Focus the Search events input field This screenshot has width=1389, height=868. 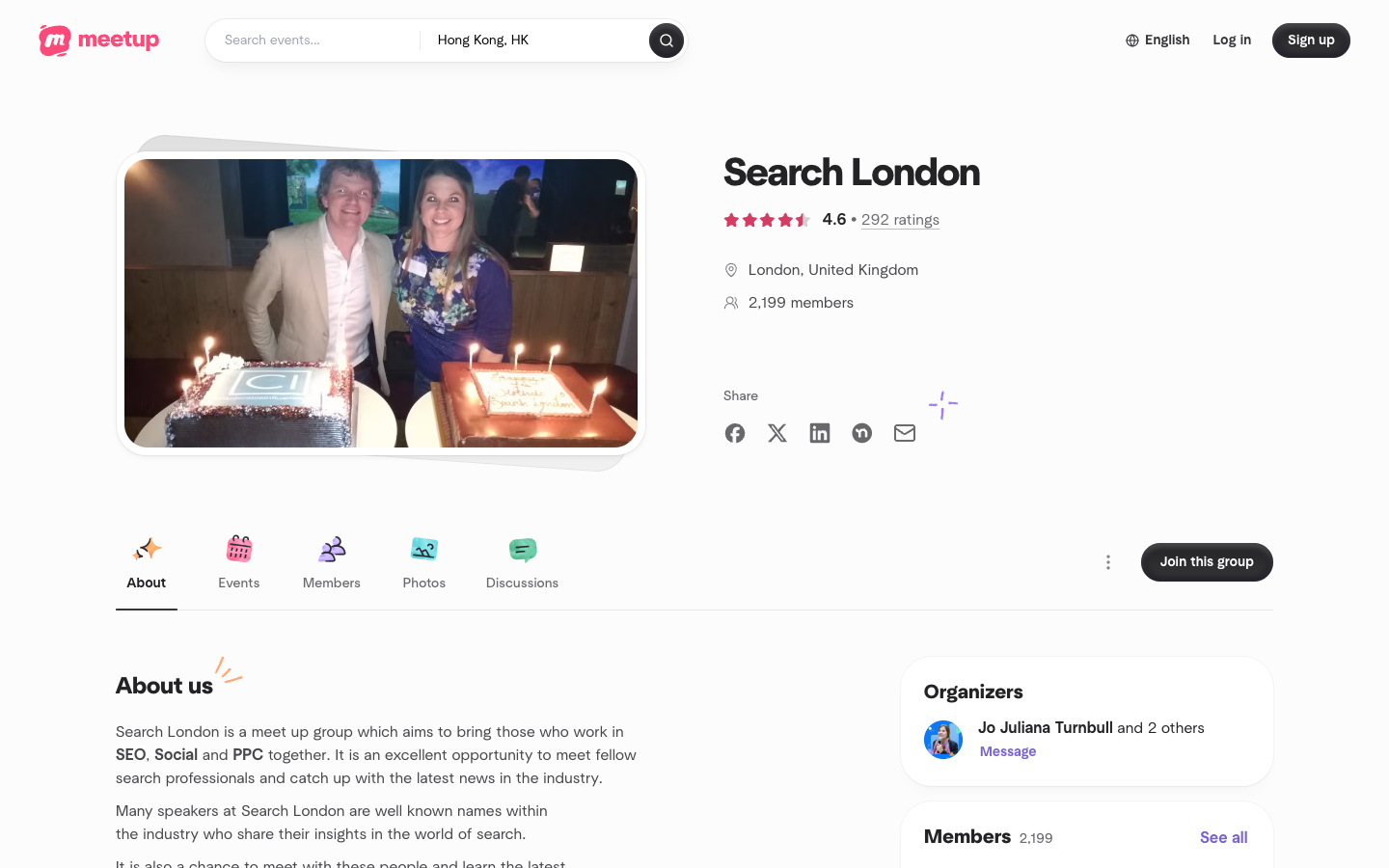(x=313, y=41)
